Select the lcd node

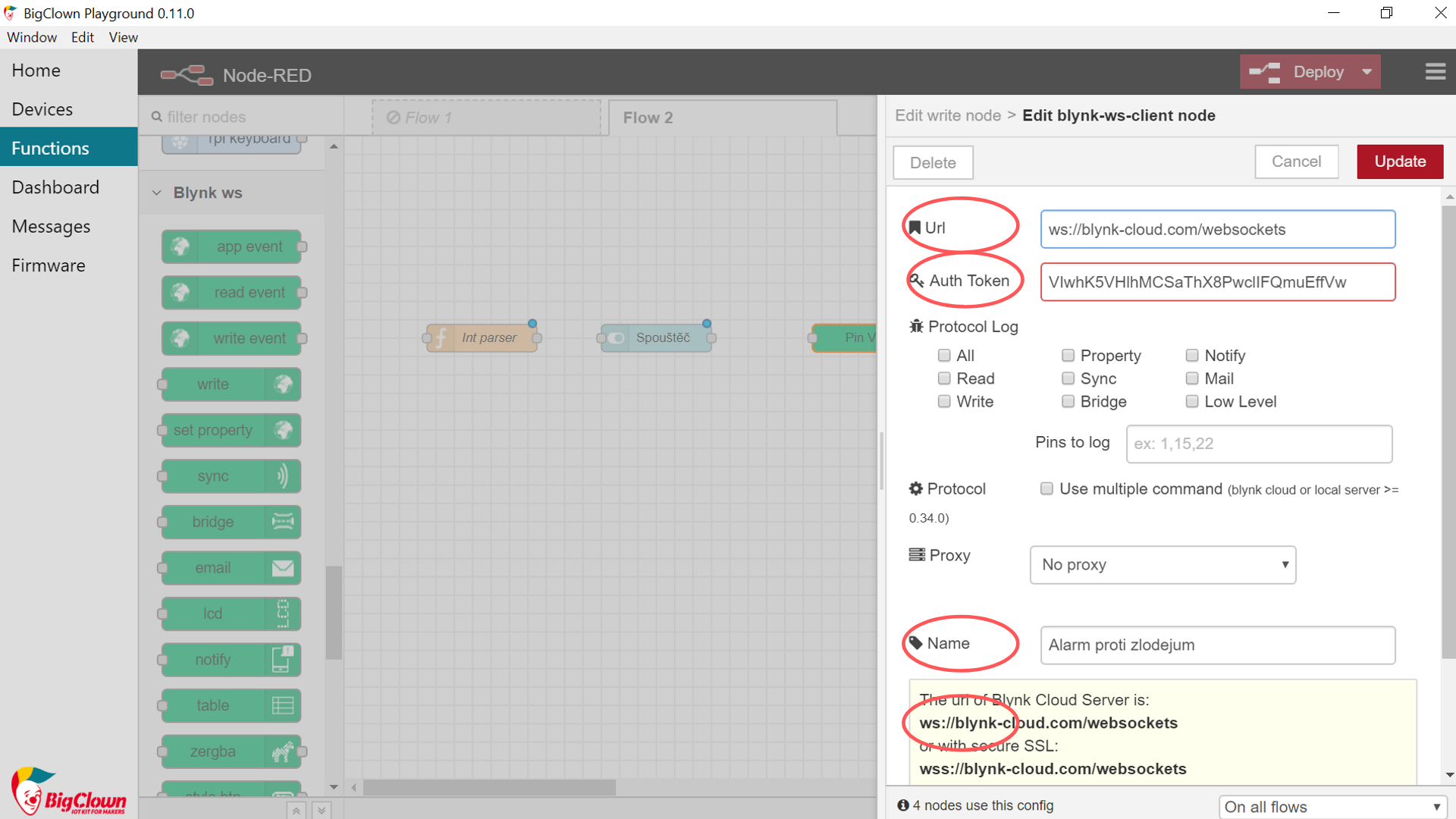(231, 613)
